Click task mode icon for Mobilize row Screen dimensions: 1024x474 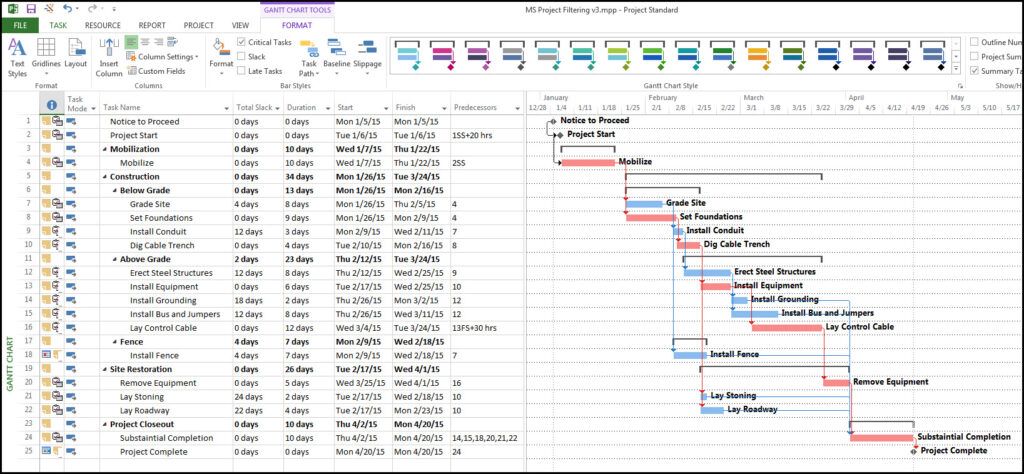tap(71, 163)
